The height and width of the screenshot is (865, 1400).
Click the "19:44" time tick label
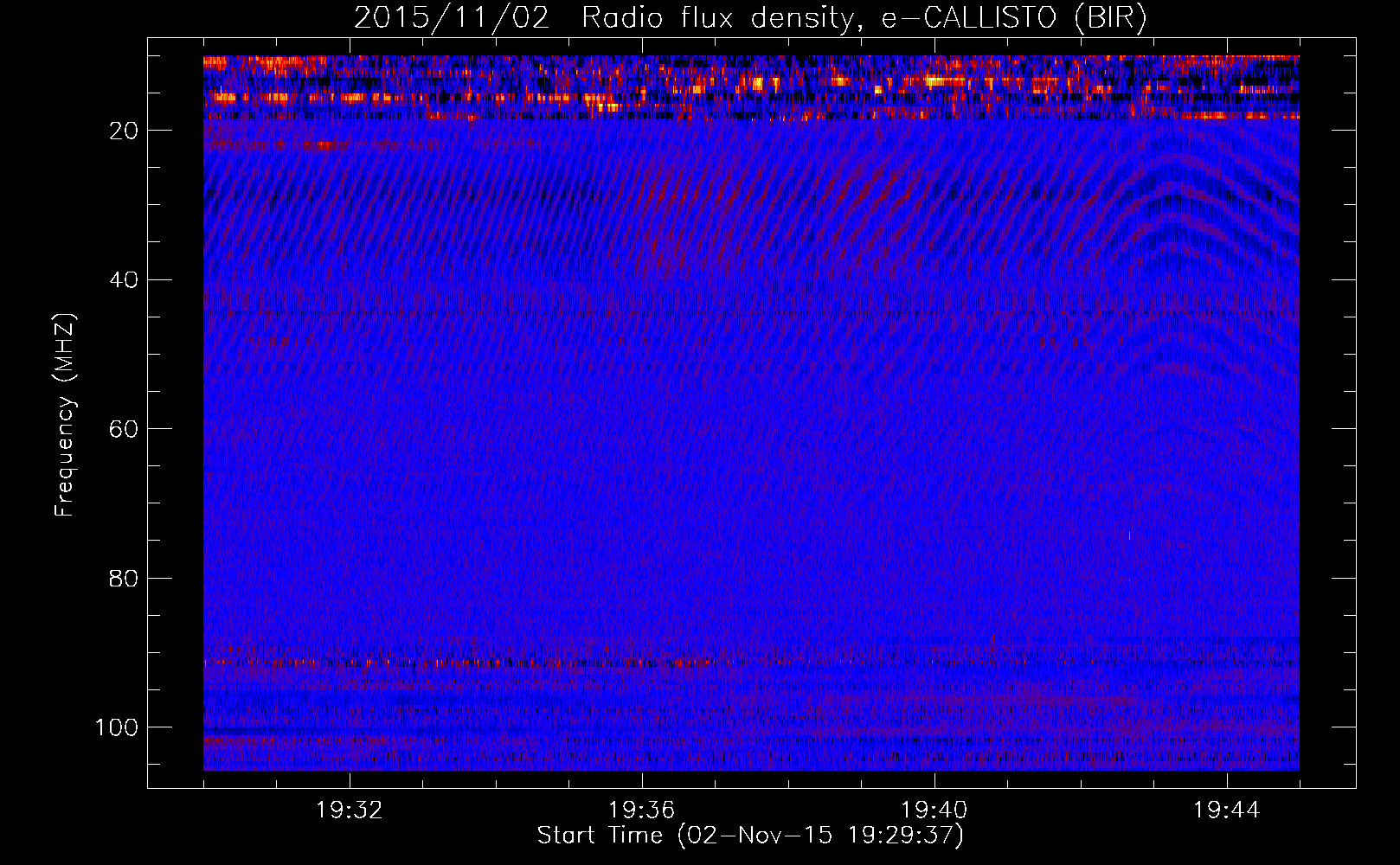pos(1227,810)
